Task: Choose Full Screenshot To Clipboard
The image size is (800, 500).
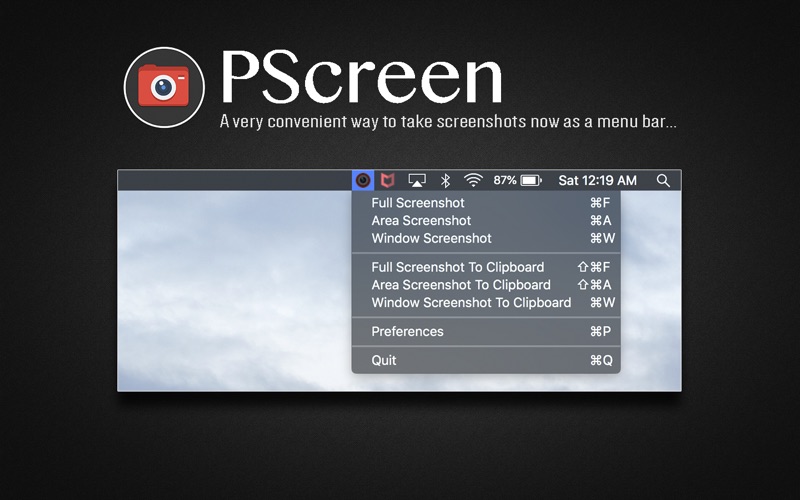Action: tap(486, 267)
